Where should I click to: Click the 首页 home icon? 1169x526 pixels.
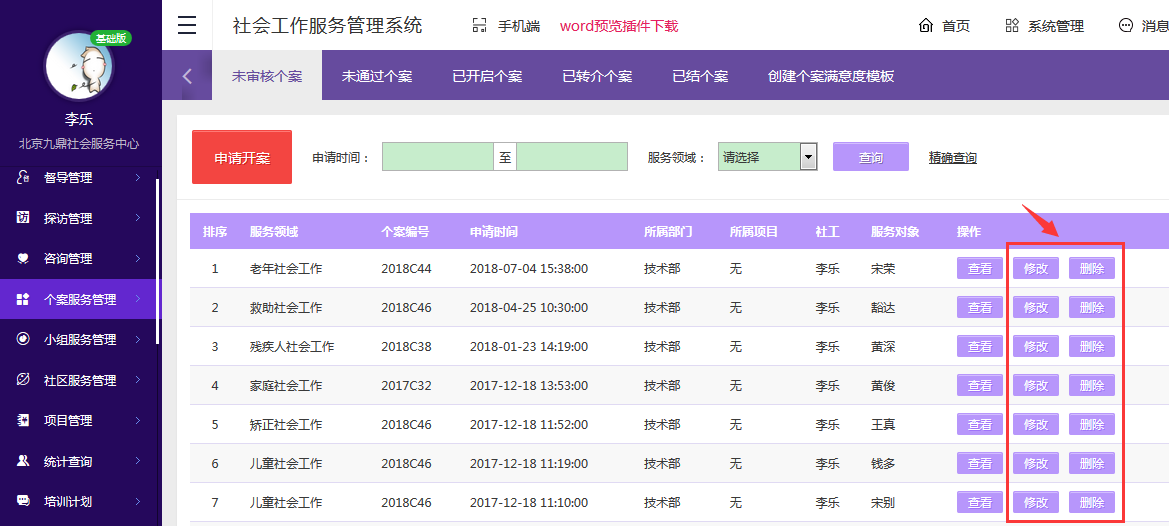[926, 26]
